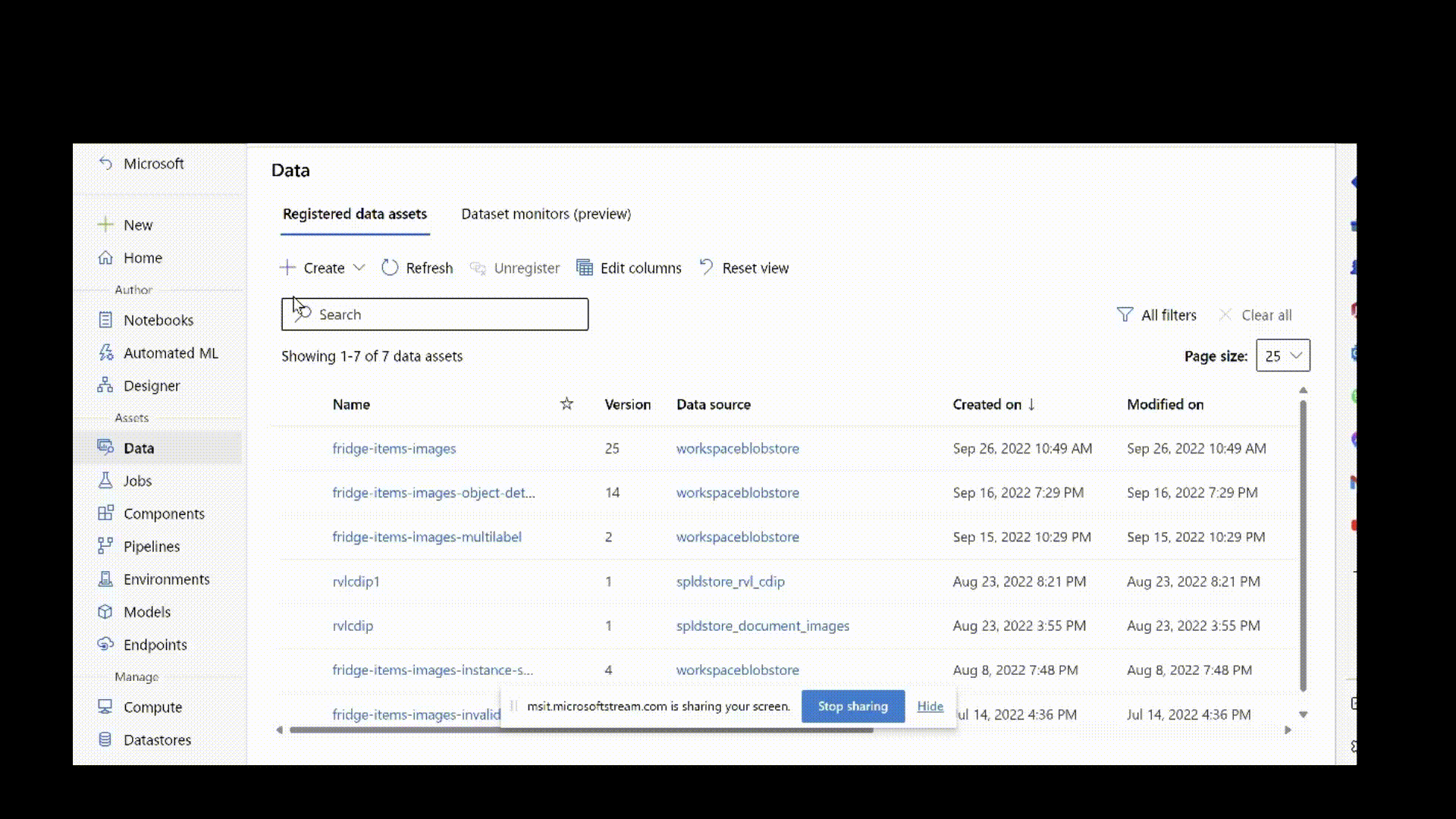Click the Endpoints sidebar icon

click(x=106, y=644)
